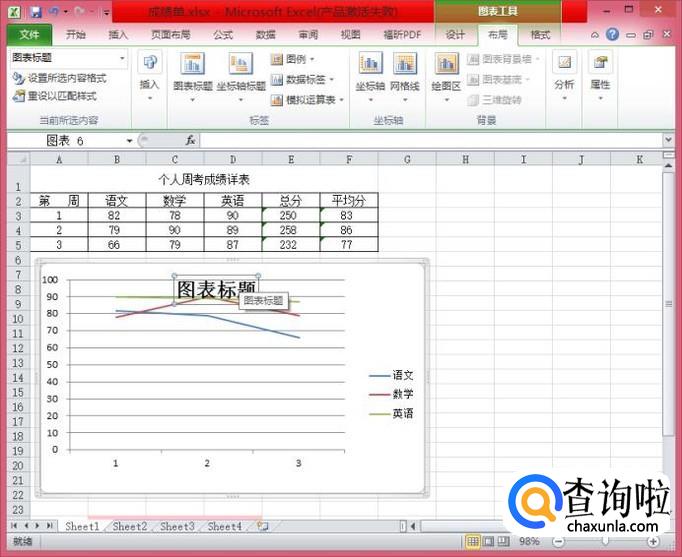Open the Excel help question mark icon

[x=612, y=34]
